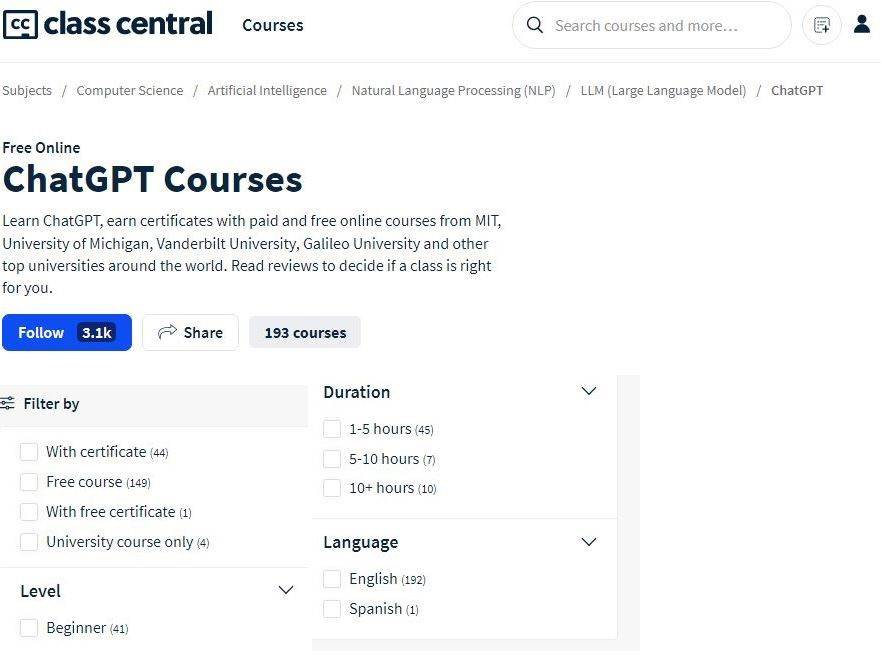
Task: Check University course only filter
Action: [29, 542]
